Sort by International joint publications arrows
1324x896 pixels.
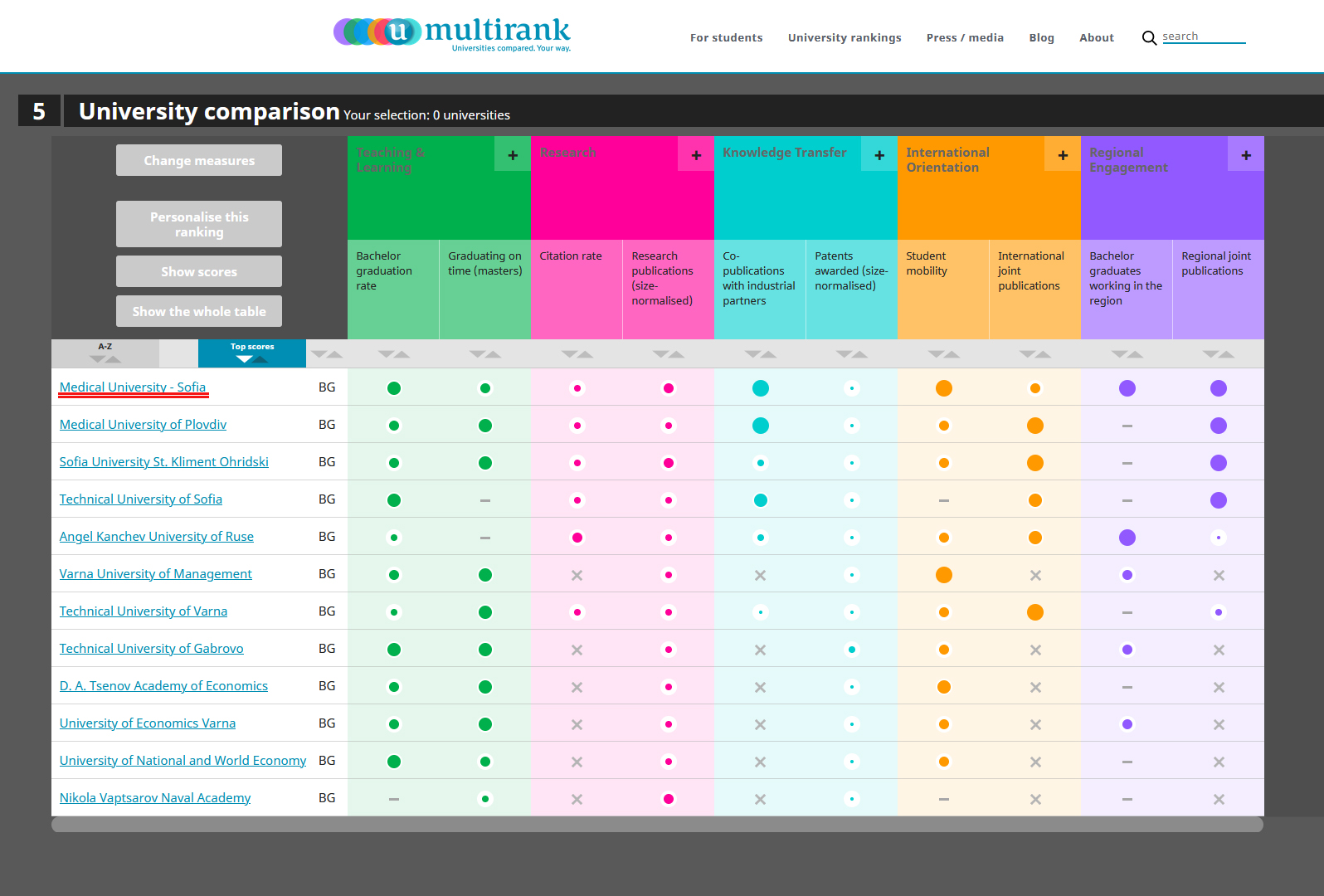tap(1035, 354)
